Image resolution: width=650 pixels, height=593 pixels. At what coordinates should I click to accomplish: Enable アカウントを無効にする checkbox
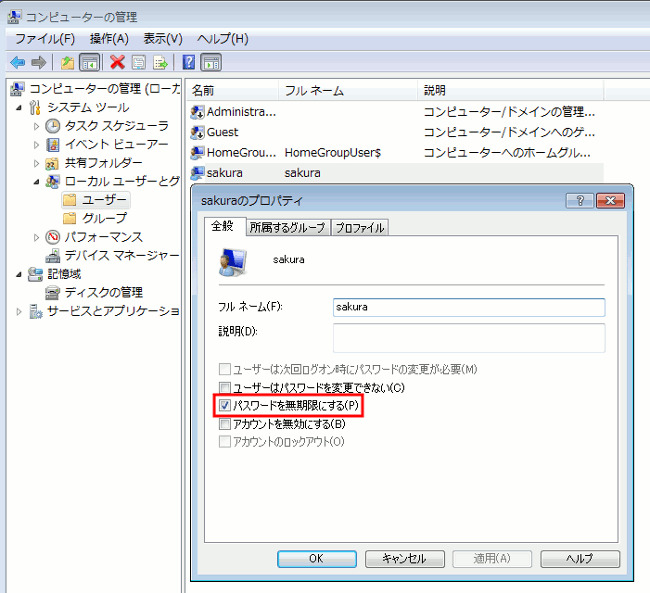point(225,424)
